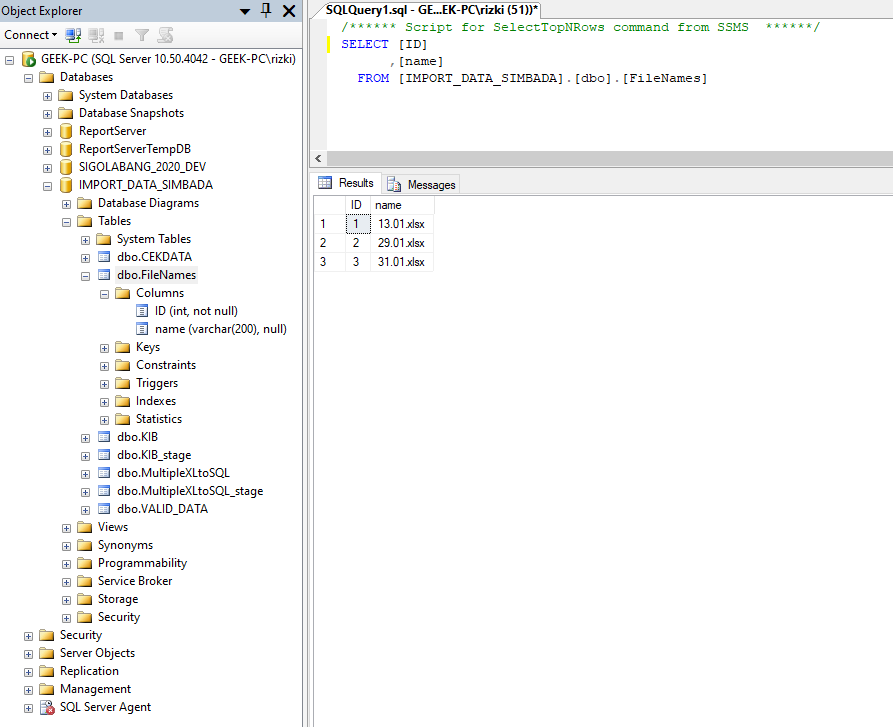
Task: Open the Object Explorer window position dropdown
Action: [245, 11]
